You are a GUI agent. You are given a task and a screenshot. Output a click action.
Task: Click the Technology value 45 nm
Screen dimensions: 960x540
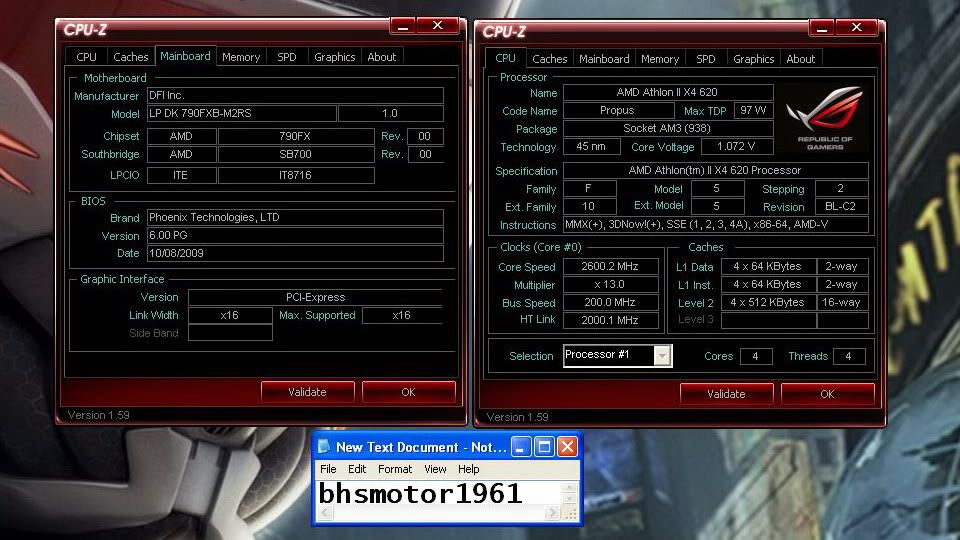(x=591, y=146)
